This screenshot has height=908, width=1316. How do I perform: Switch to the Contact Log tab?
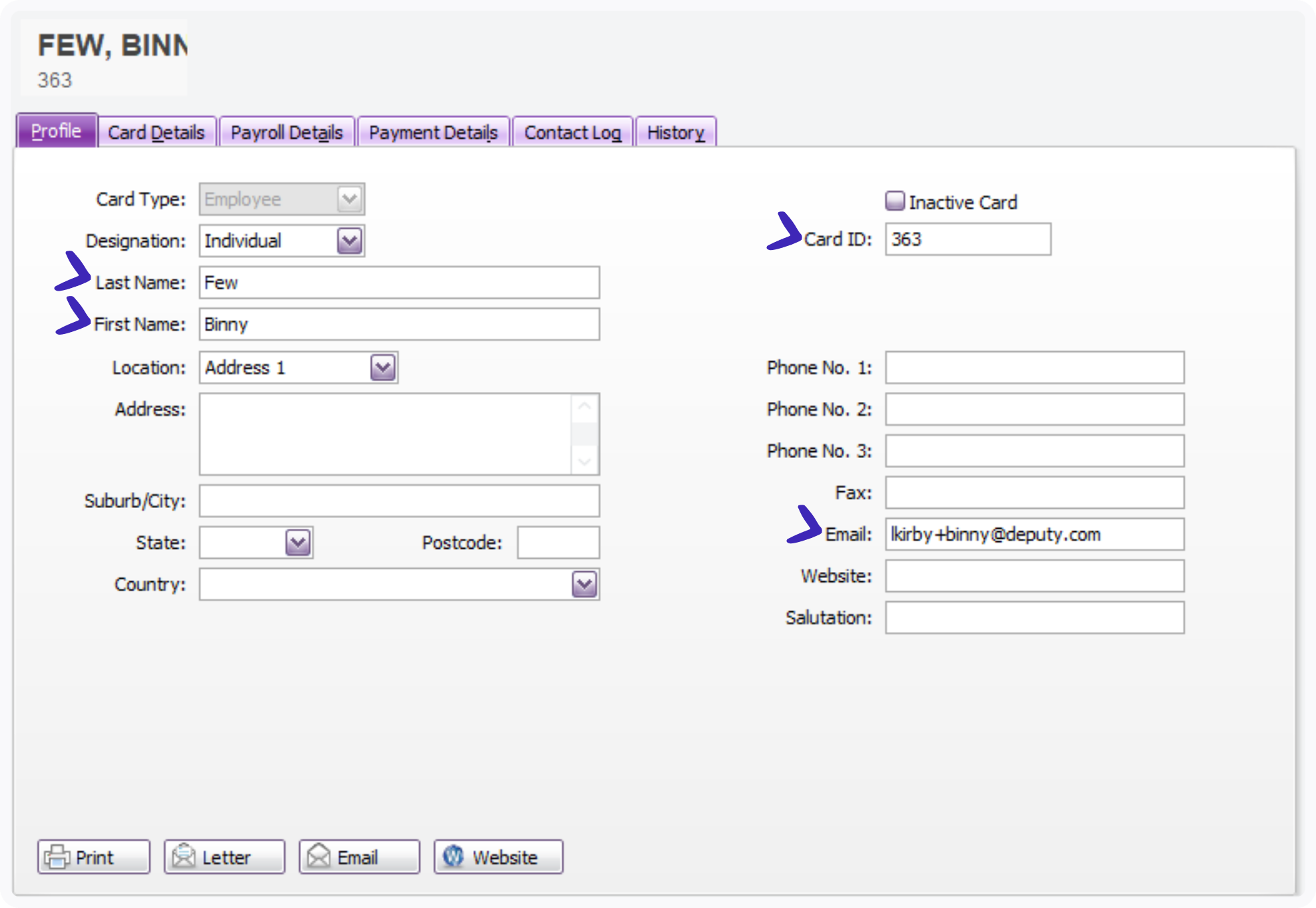click(x=572, y=131)
